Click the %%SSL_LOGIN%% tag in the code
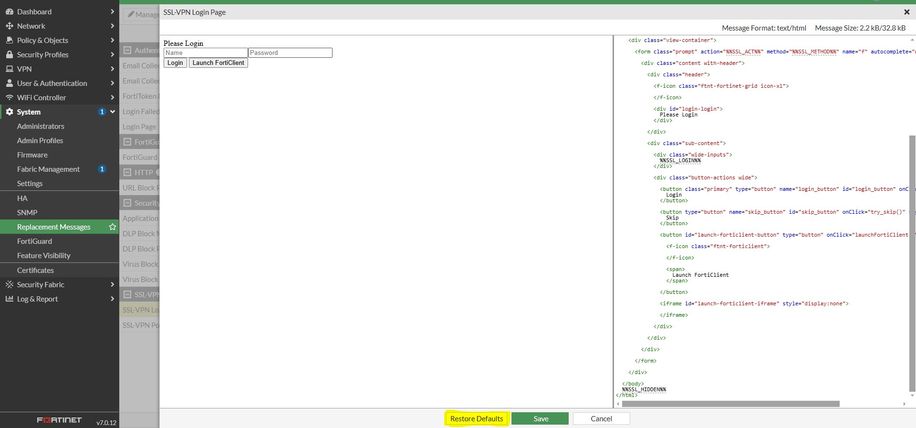 tap(680, 160)
